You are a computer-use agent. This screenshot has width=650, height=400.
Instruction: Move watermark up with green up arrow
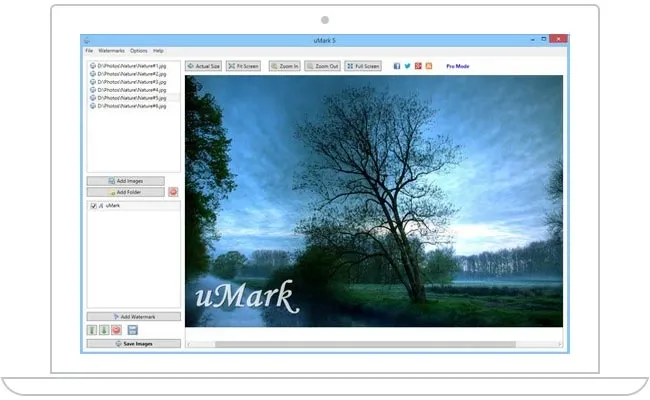92,330
